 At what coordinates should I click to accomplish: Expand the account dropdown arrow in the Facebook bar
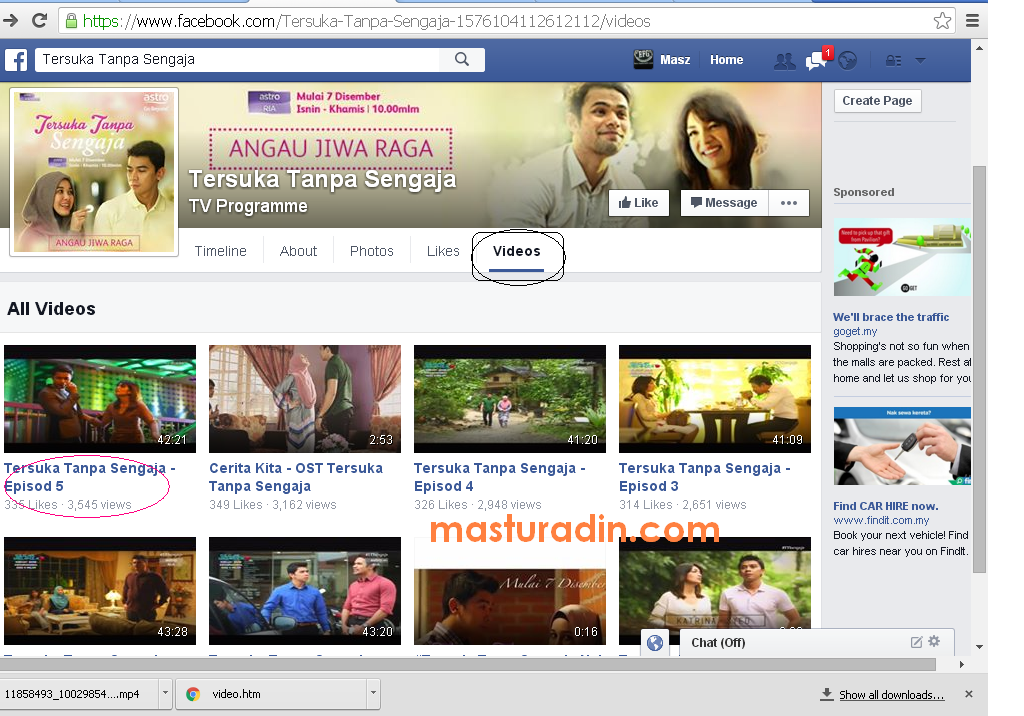point(920,61)
